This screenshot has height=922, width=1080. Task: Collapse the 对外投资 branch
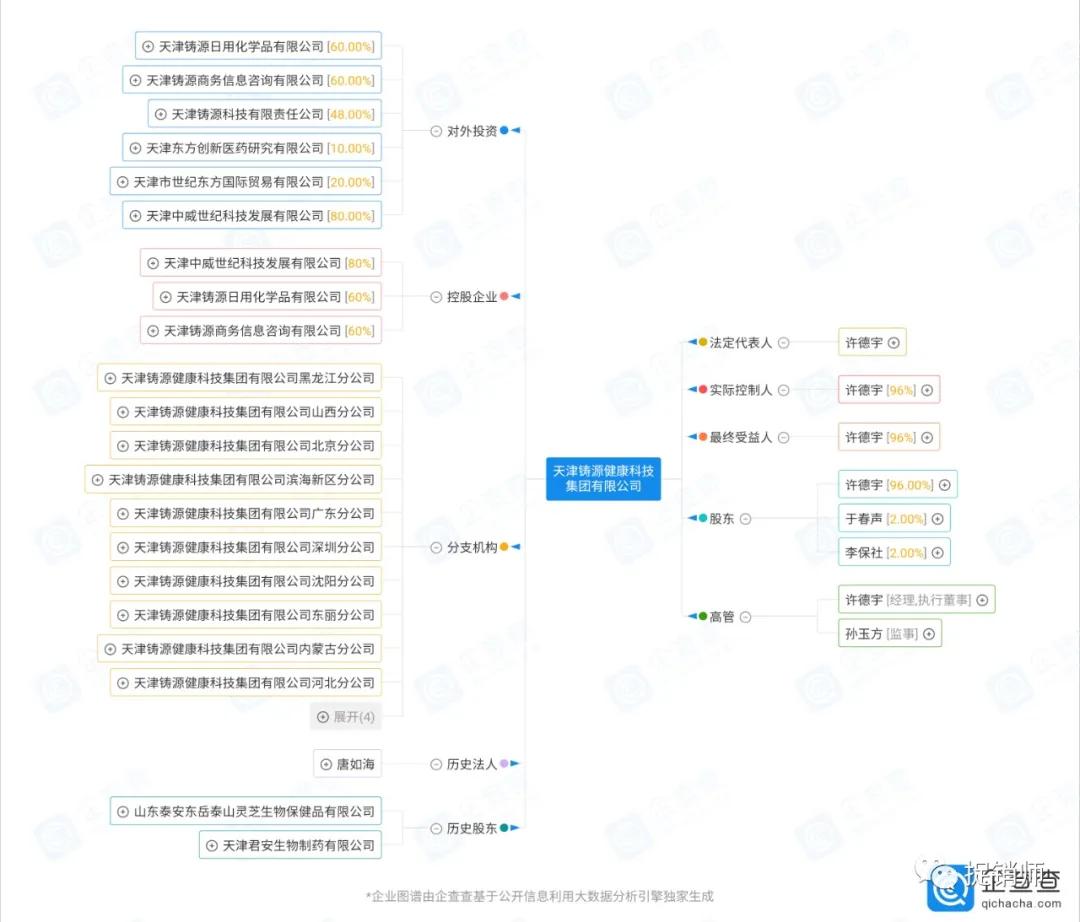436,131
